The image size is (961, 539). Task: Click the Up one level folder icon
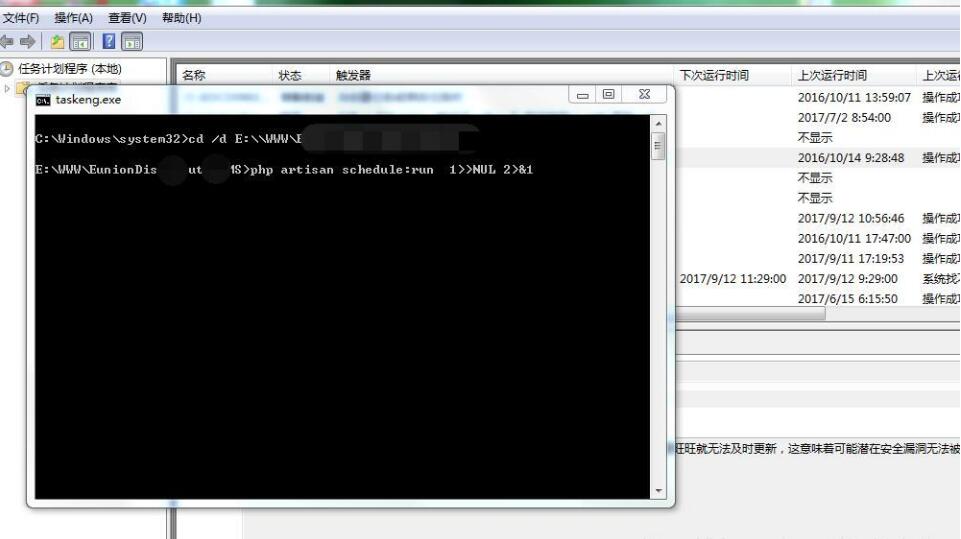point(58,42)
